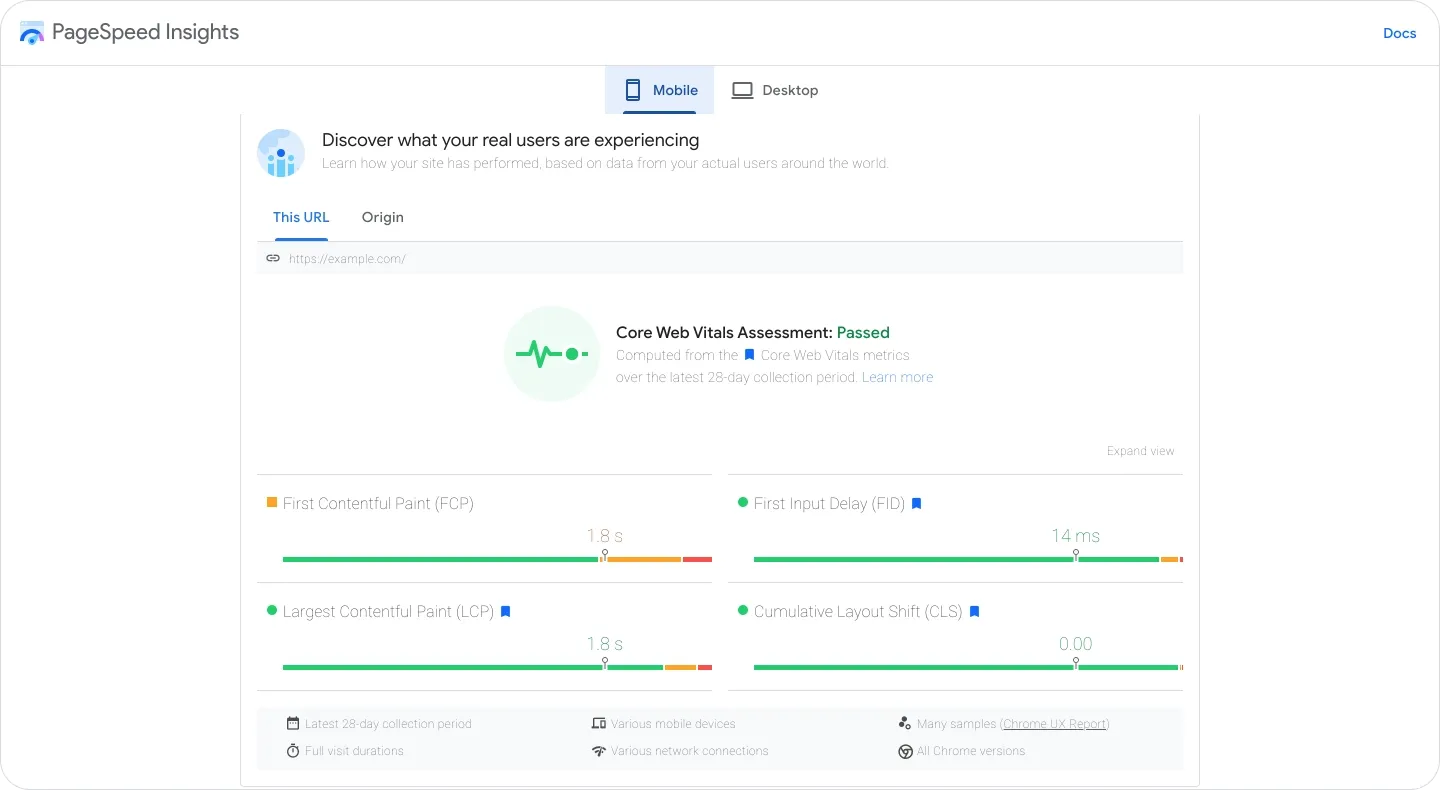Viewport: 1440px width, 790px height.
Task: Click the orange square FCP status icon
Action: [272, 502]
